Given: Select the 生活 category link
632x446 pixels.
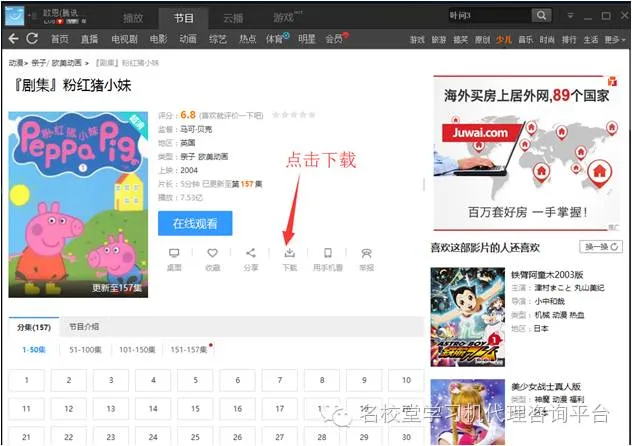Looking at the screenshot, I should click(590, 39).
